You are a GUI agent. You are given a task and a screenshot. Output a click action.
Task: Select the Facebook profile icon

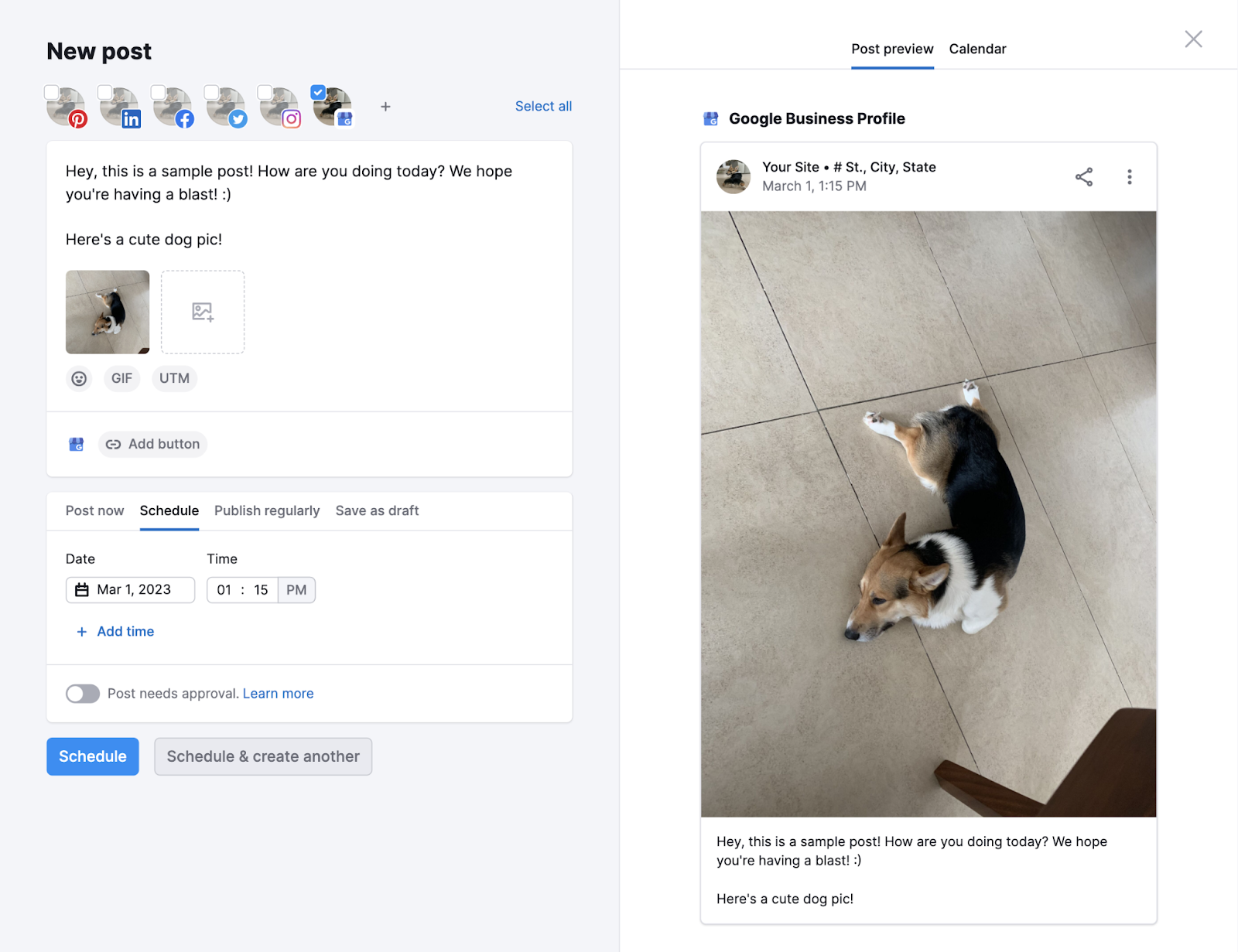[173, 107]
